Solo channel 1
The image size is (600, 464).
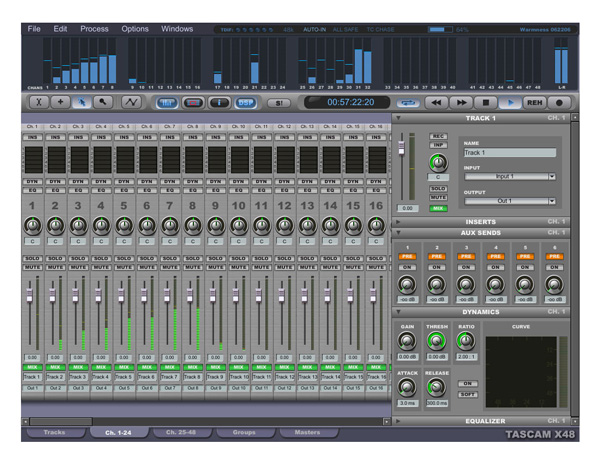tap(33, 258)
